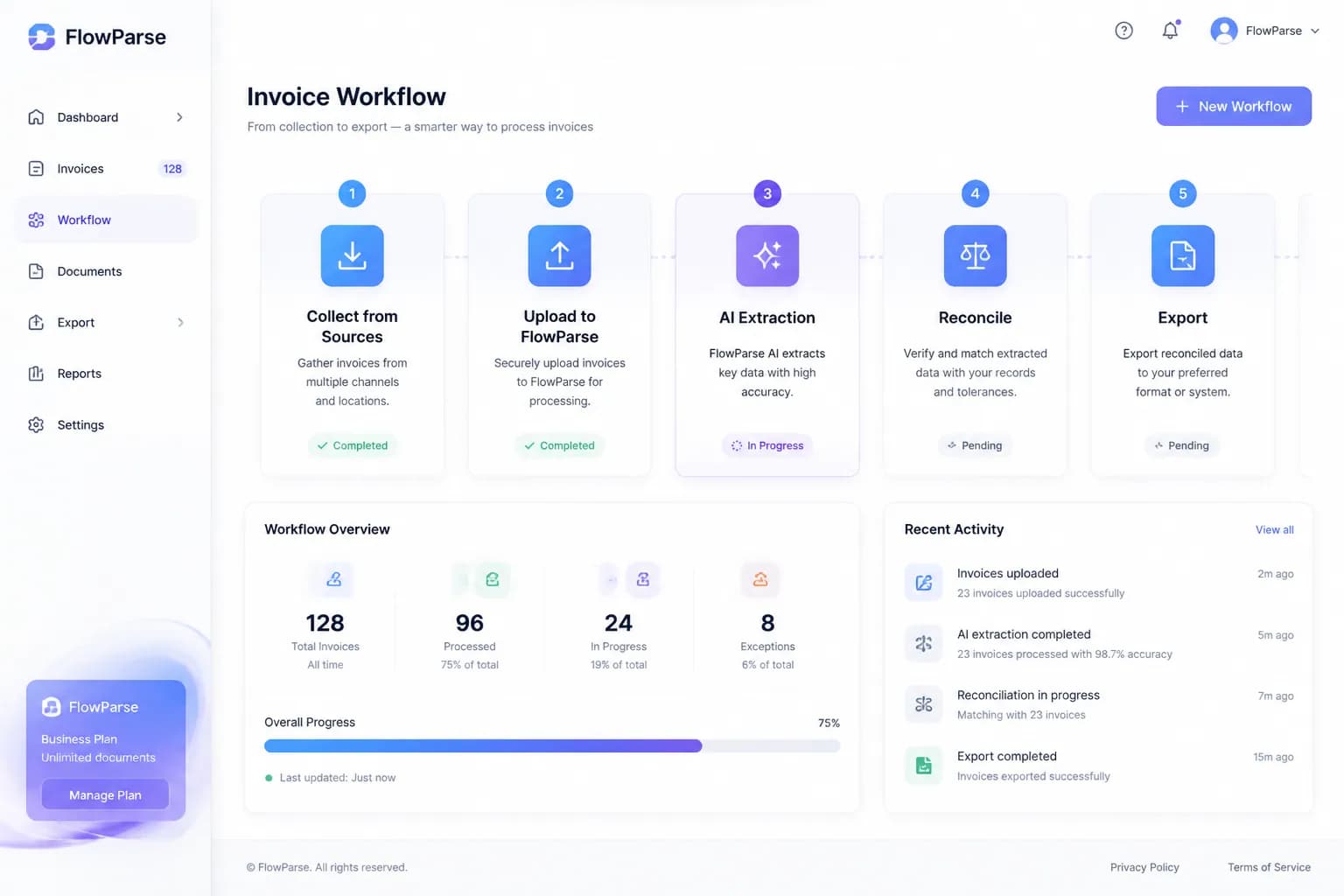Open Documents in sidebar
The width and height of the screenshot is (1344, 896).
tap(107, 271)
